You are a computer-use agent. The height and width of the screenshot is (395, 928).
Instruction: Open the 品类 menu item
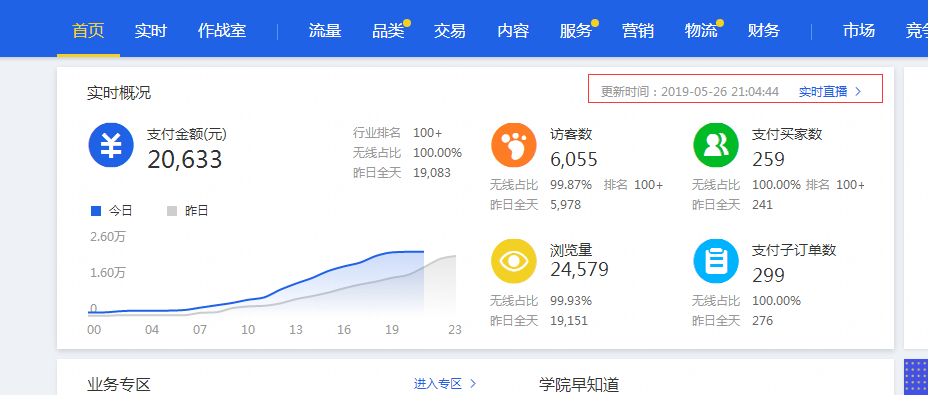tap(388, 30)
